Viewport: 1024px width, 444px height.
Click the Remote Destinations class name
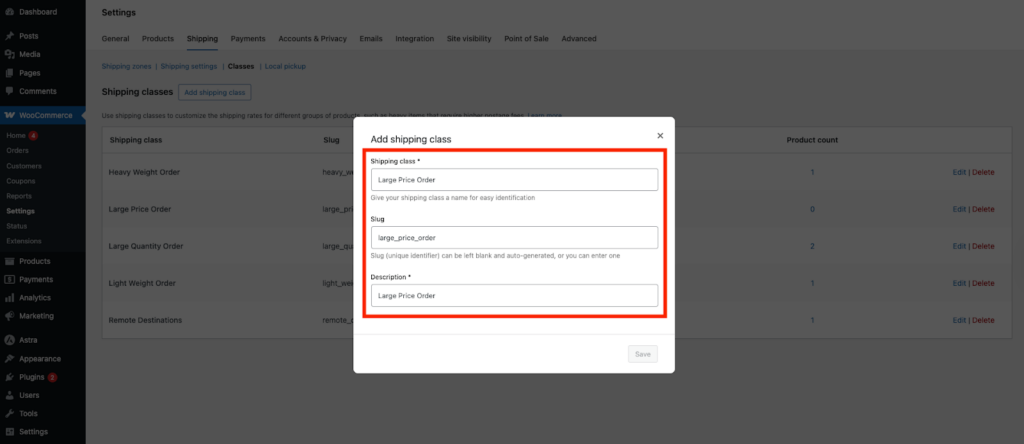click(145, 320)
